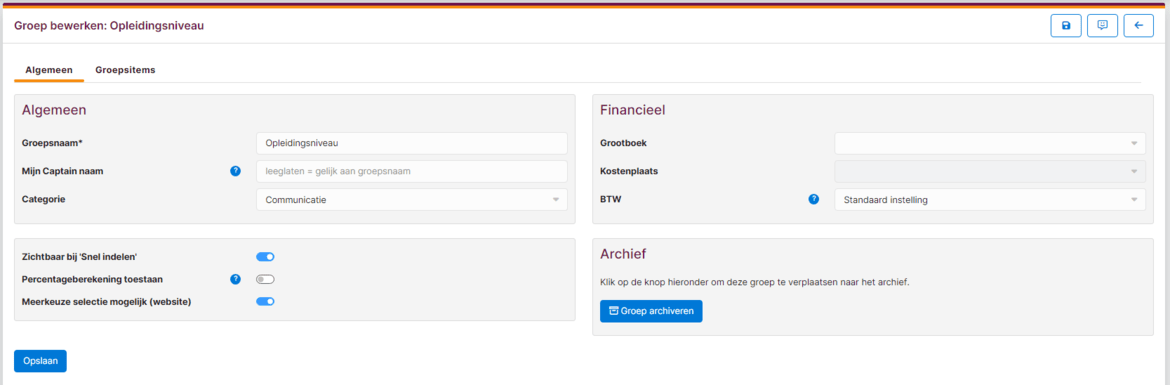Click the Groepsnaam* label
This screenshot has height=385, width=1170.
(x=51, y=143)
